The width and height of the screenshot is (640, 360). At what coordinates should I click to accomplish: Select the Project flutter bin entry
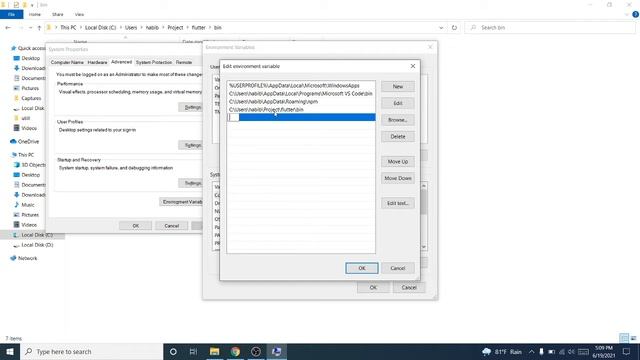(x=301, y=109)
